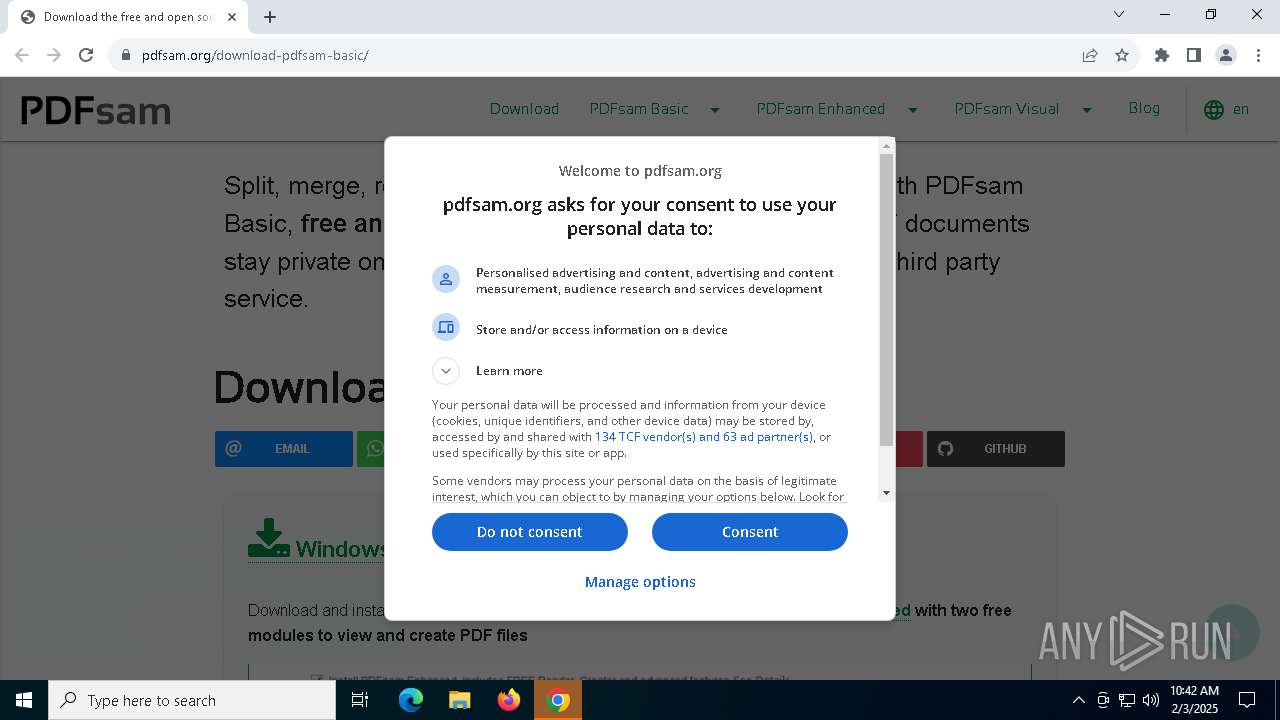
Task: Click the taskbar search box
Action: pyautogui.click(x=192, y=700)
